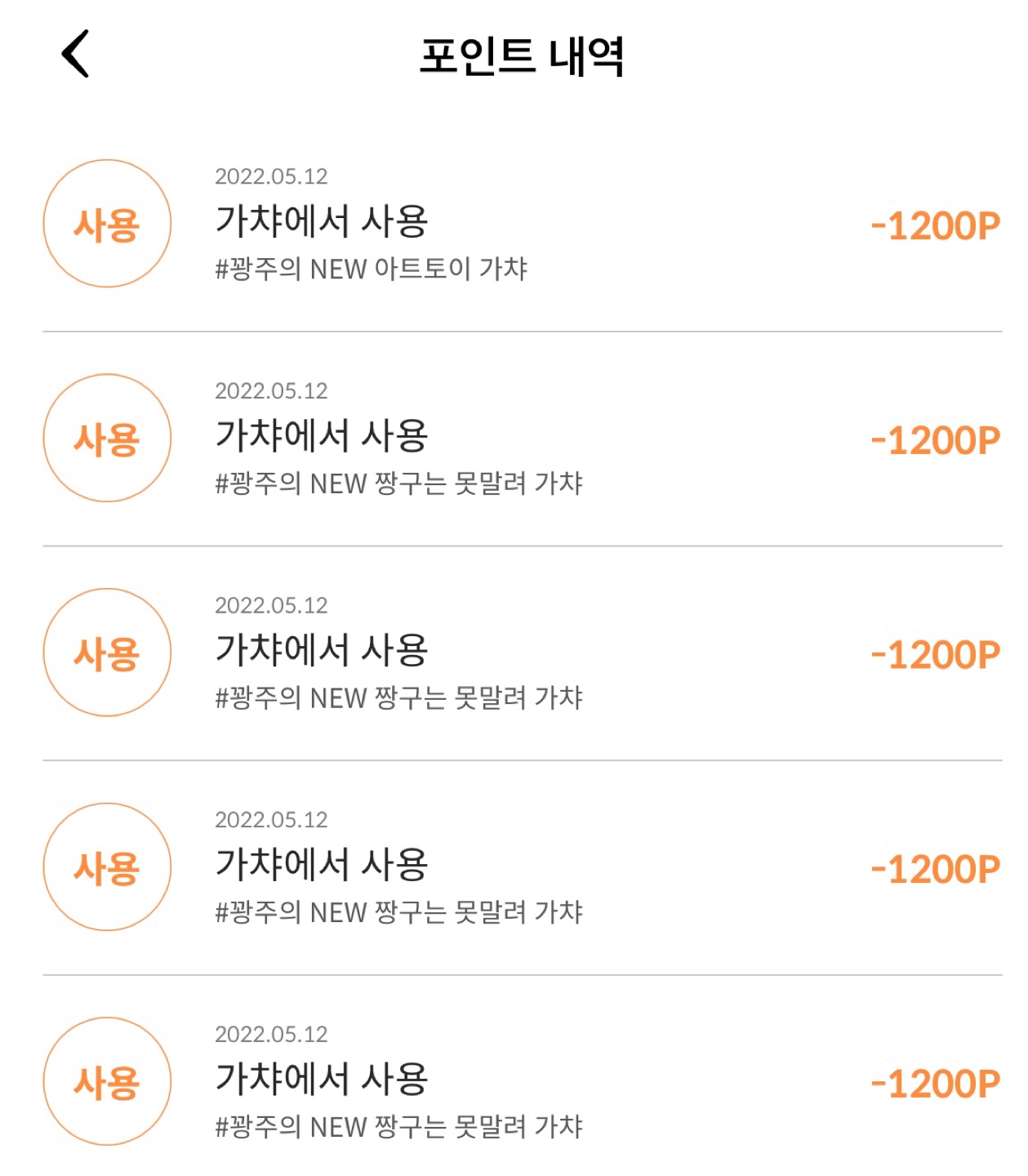Select the first 짱구는 못말려 가챠 hashtag

click(x=398, y=483)
